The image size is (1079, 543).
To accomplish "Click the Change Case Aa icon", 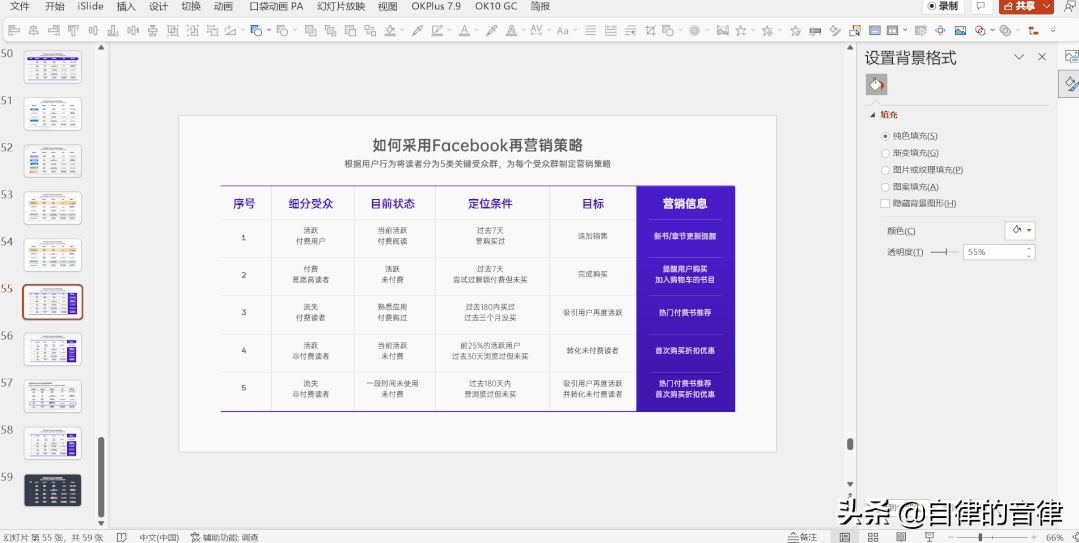I will [562, 30].
